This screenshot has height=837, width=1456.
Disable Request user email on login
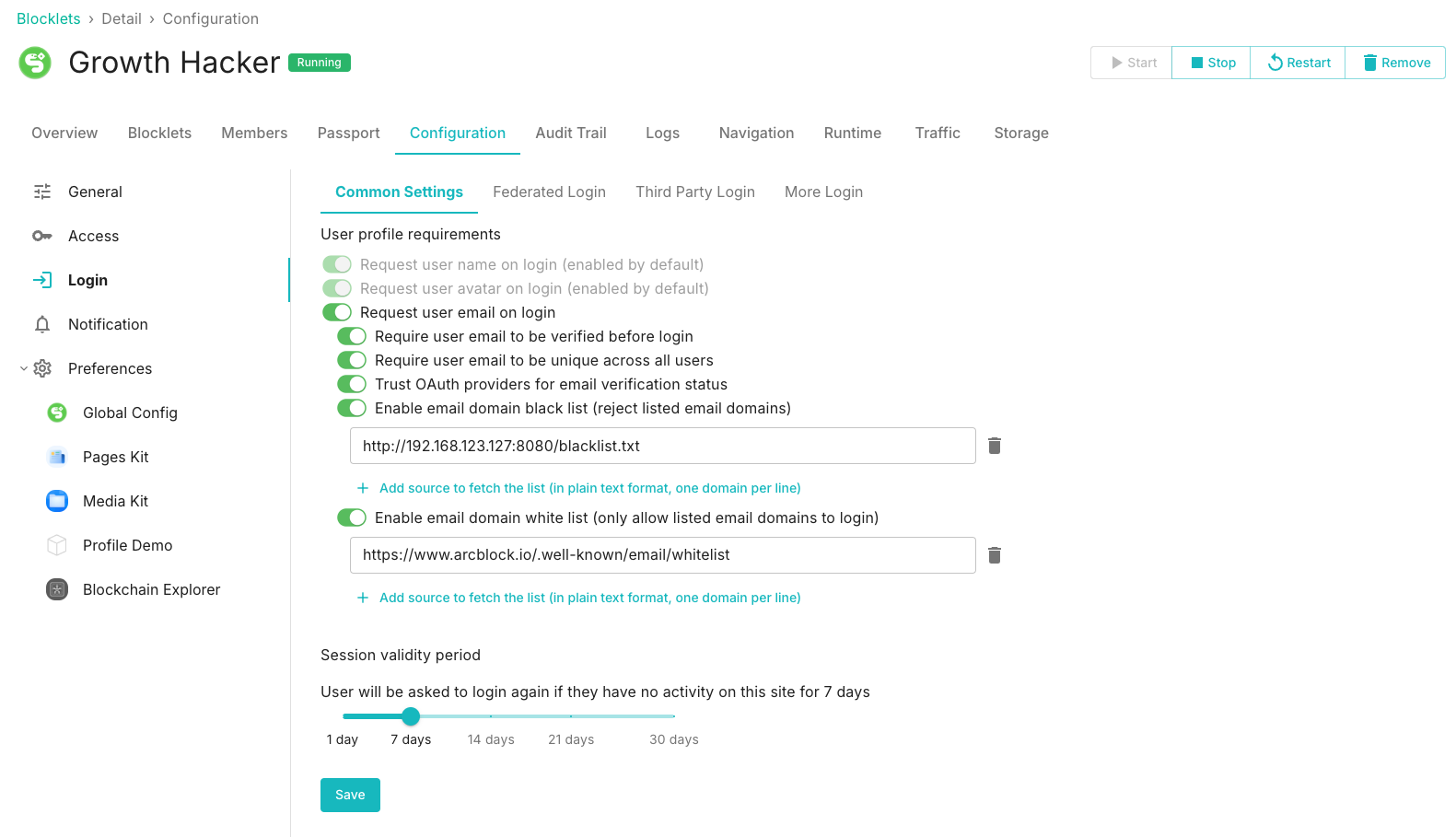click(337, 312)
